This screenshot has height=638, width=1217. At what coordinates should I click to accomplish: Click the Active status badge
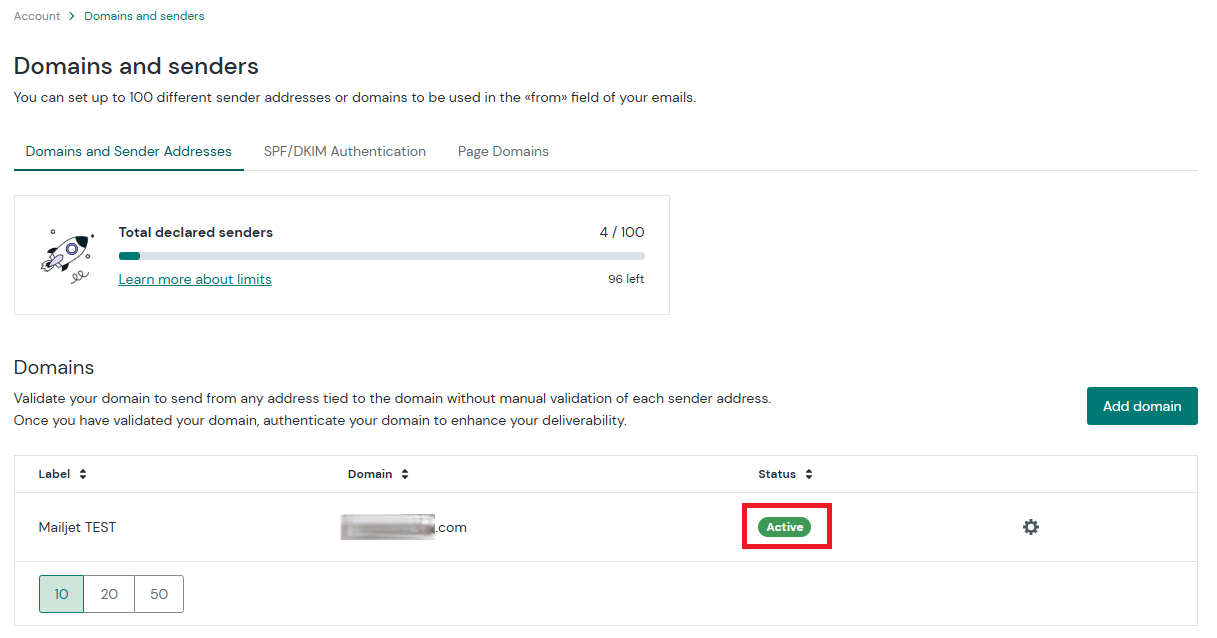point(785,527)
